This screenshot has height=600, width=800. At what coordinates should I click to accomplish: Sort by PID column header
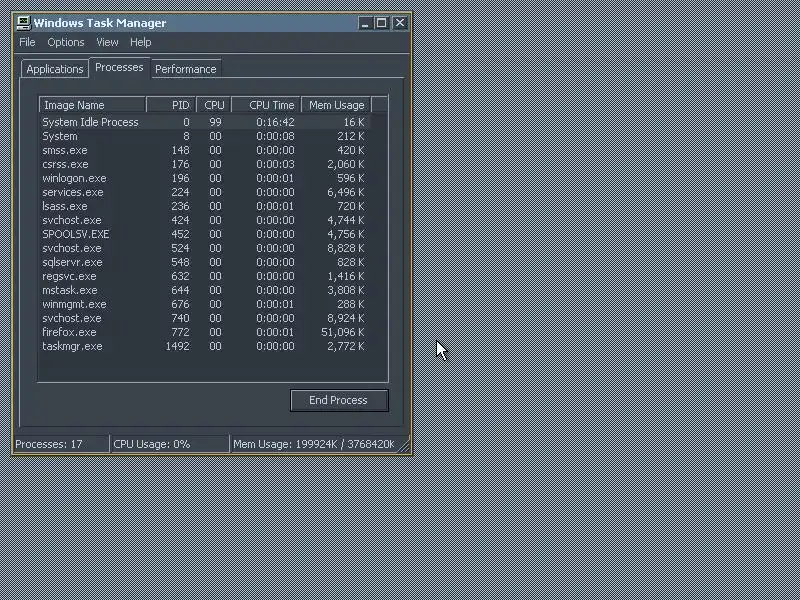point(171,105)
